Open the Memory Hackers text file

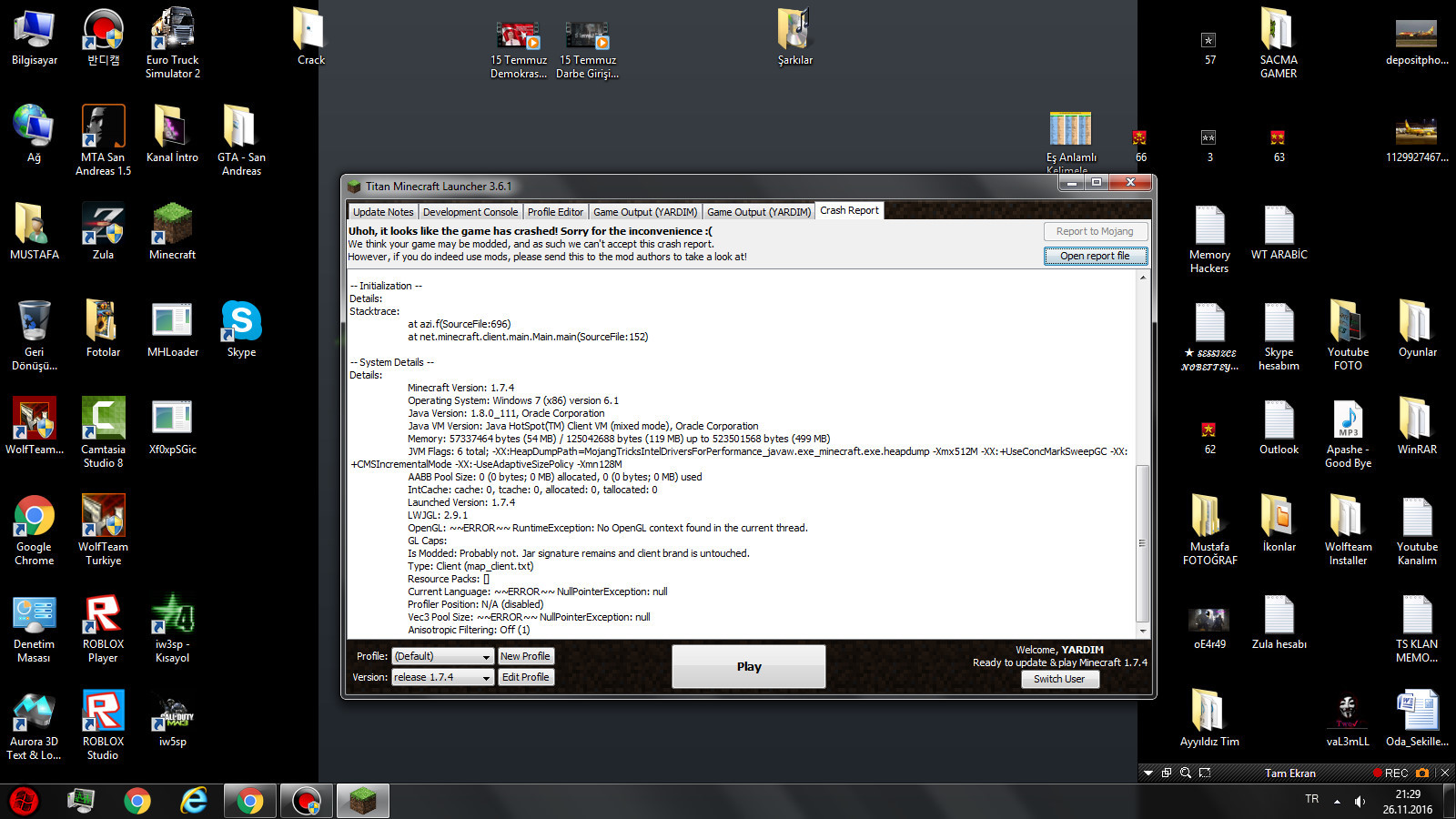pos(1209,238)
